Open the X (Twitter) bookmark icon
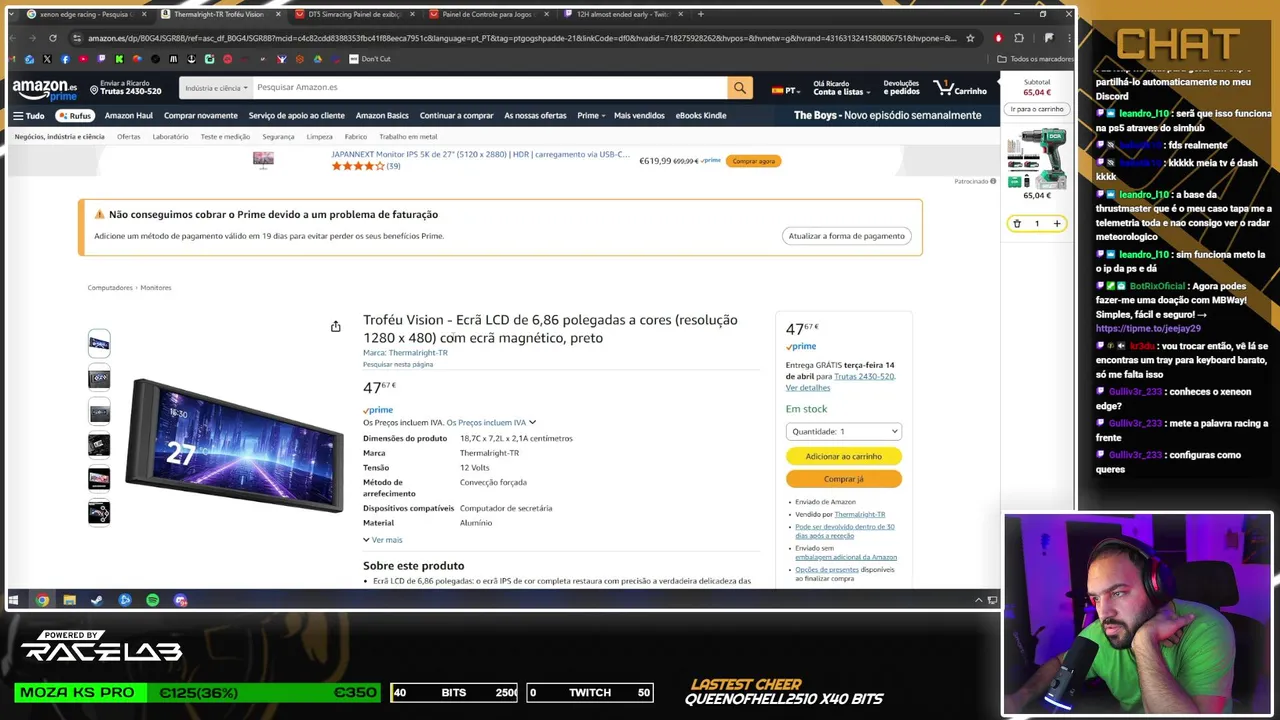Image resolution: width=1280 pixels, height=720 pixels. click(x=47, y=59)
